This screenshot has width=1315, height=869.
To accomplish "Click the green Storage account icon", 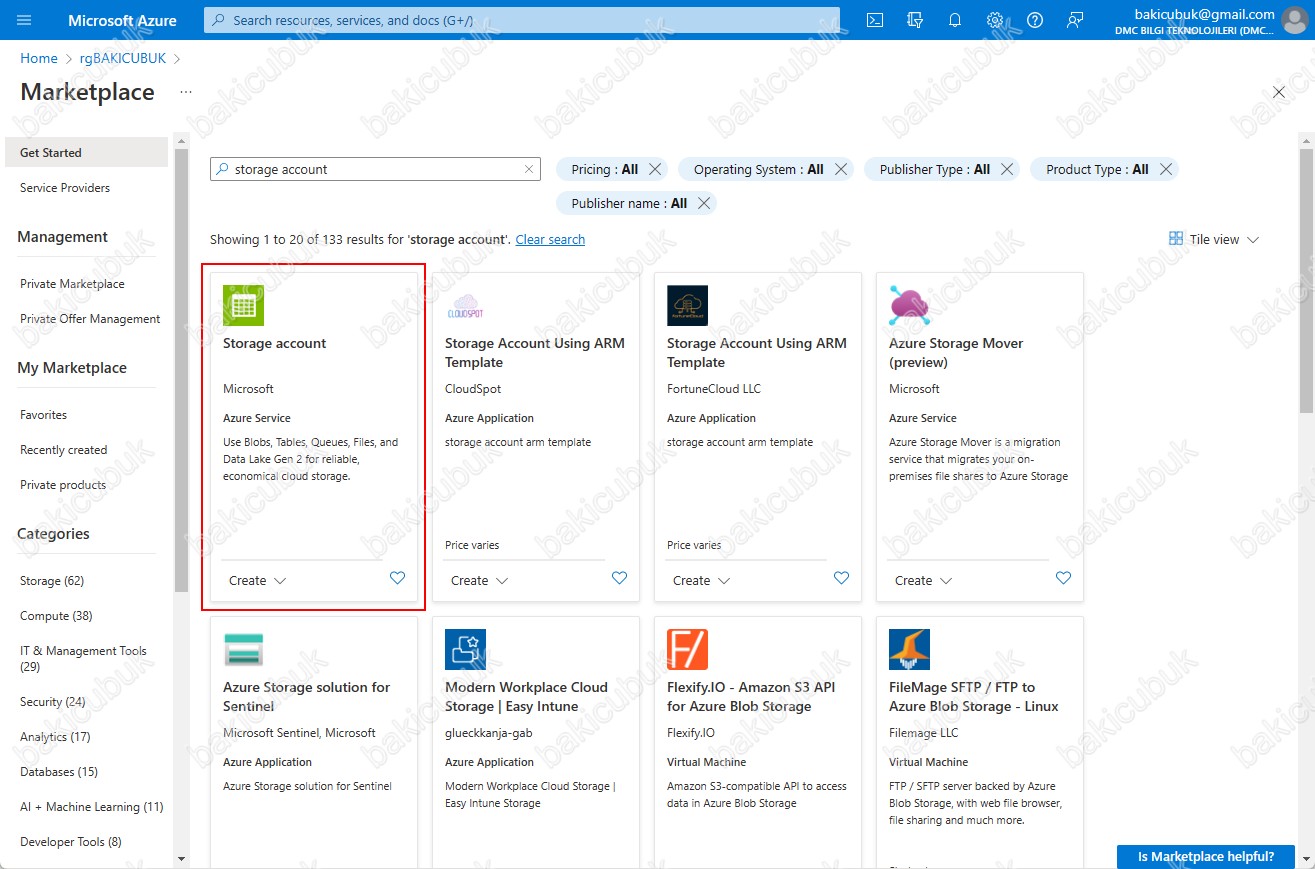I will 243,306.
